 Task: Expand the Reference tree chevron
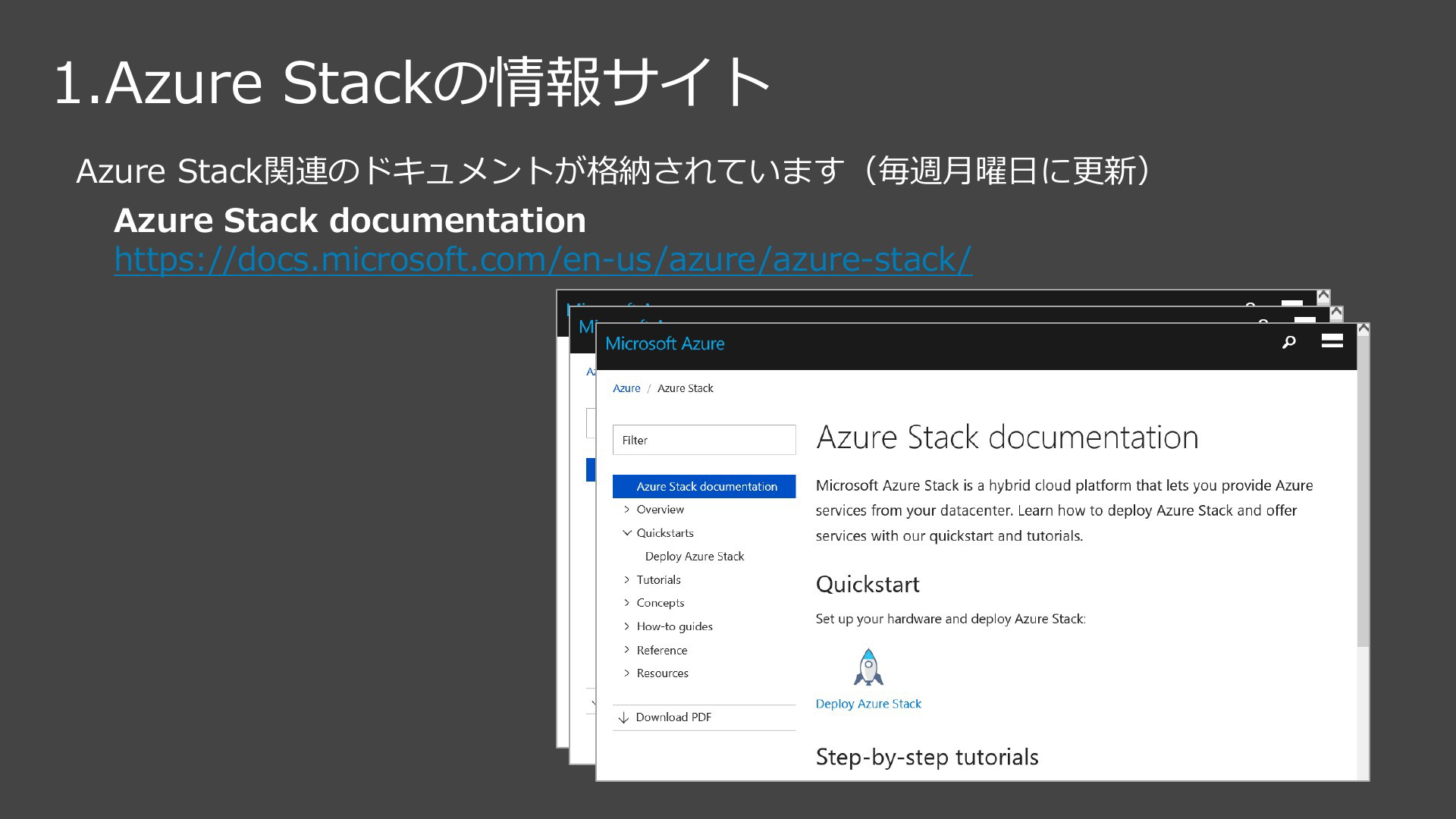click(x=626, y=650)
